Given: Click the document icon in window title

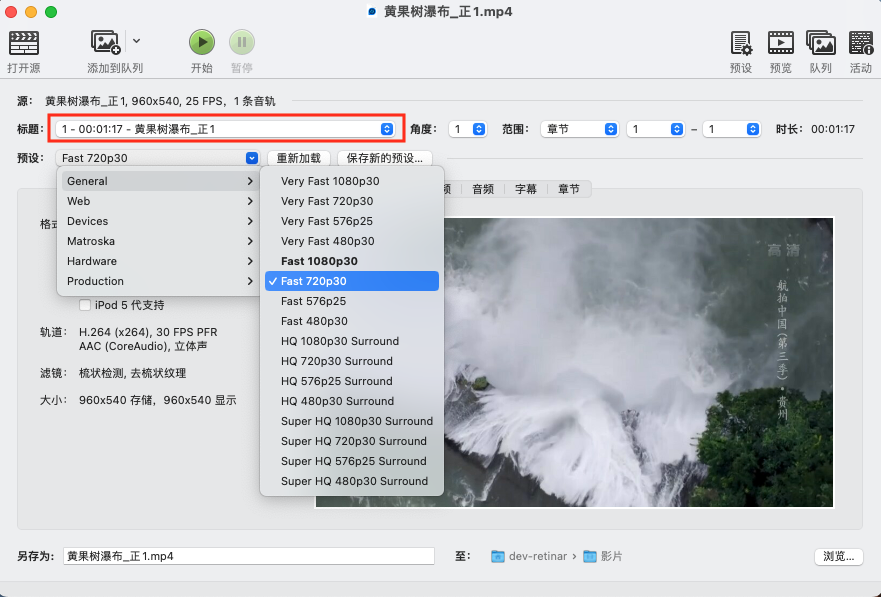Looking at the screenshot, I should pyautogui.click(x=371, y=11).
